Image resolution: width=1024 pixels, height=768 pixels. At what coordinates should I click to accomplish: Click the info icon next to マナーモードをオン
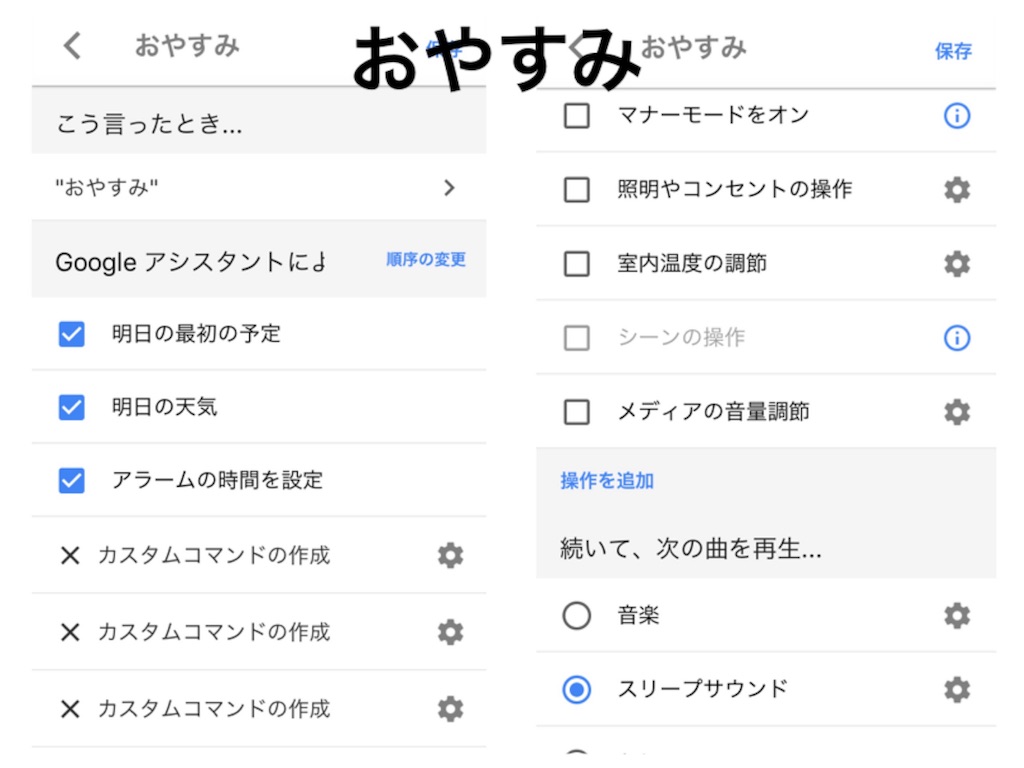[x=956, y=115]
